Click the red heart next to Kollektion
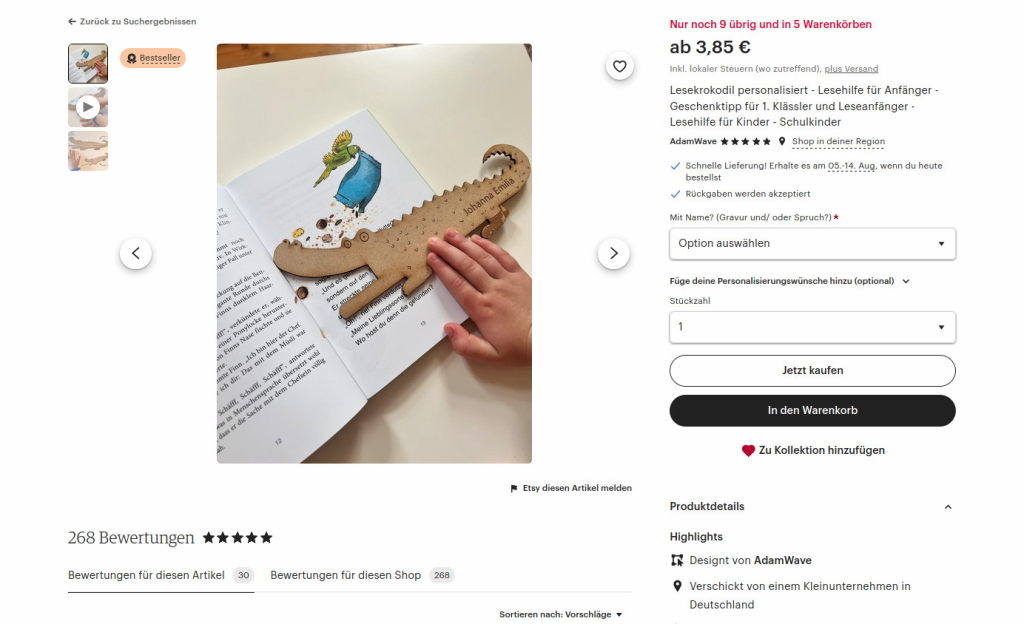 coord(748,450)
